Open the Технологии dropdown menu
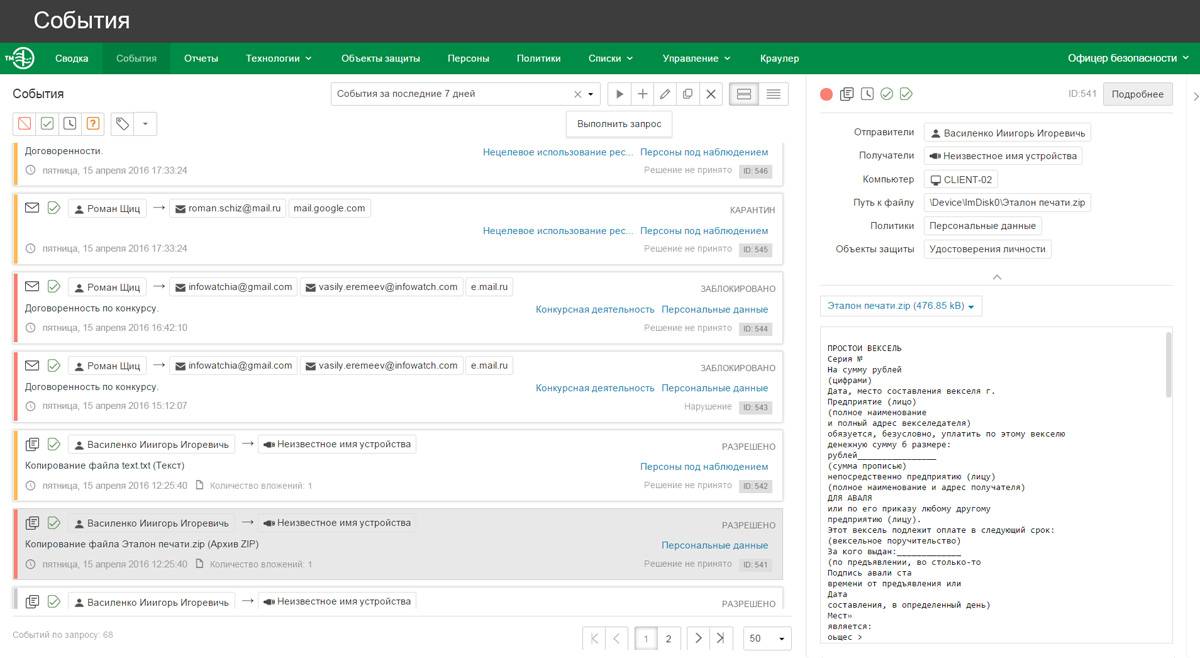Screen dimensions: 1200x658 pos(279,58)
